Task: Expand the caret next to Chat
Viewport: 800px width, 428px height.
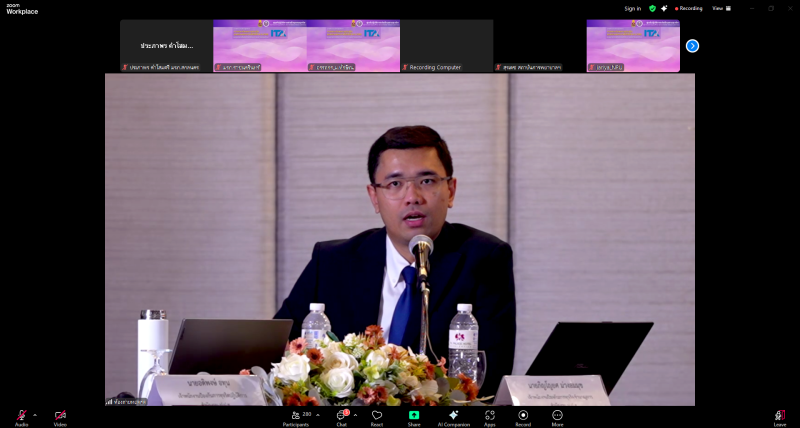Action: click(355, 414)
